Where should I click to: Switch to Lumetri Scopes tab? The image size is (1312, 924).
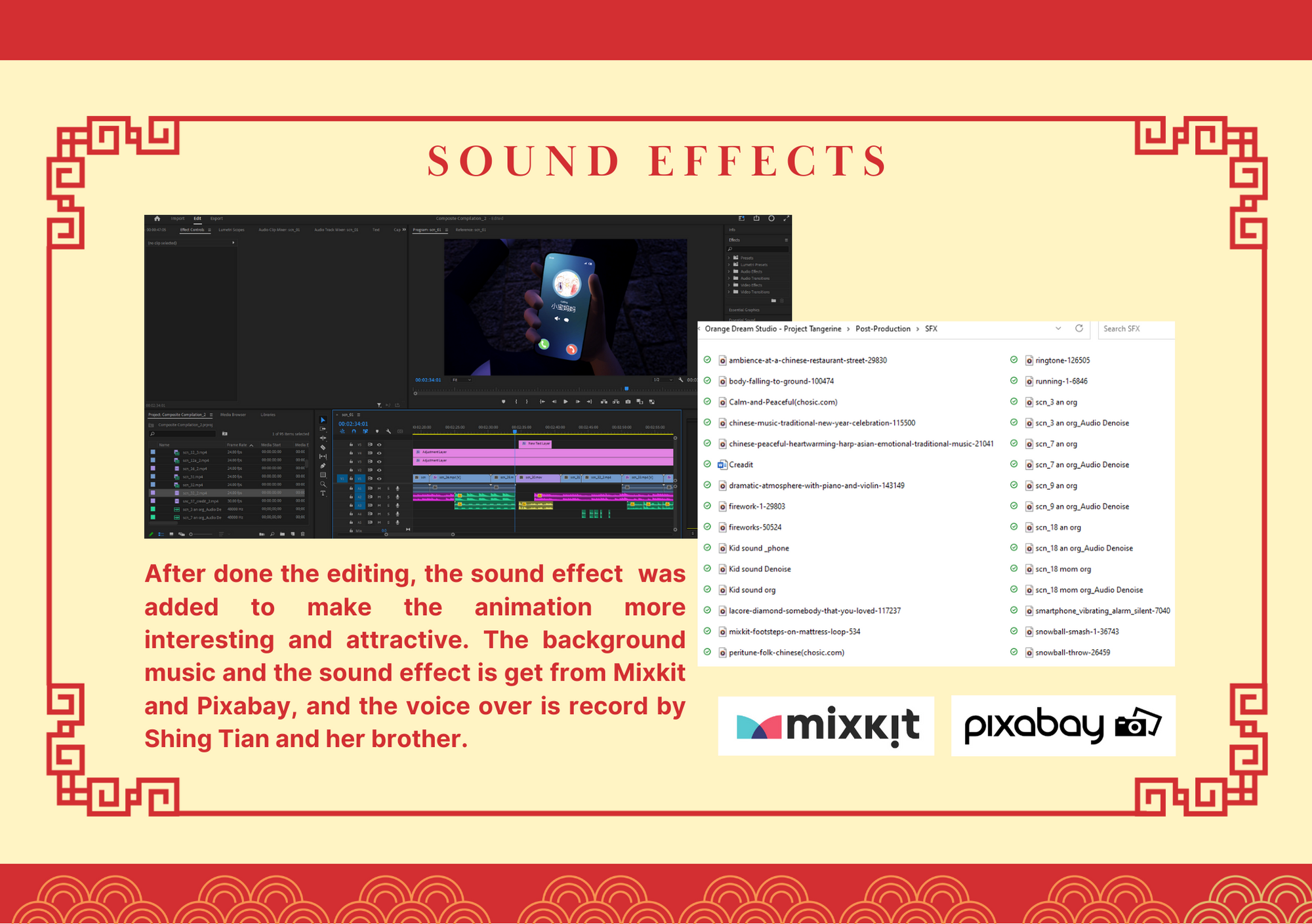point(232,230)
